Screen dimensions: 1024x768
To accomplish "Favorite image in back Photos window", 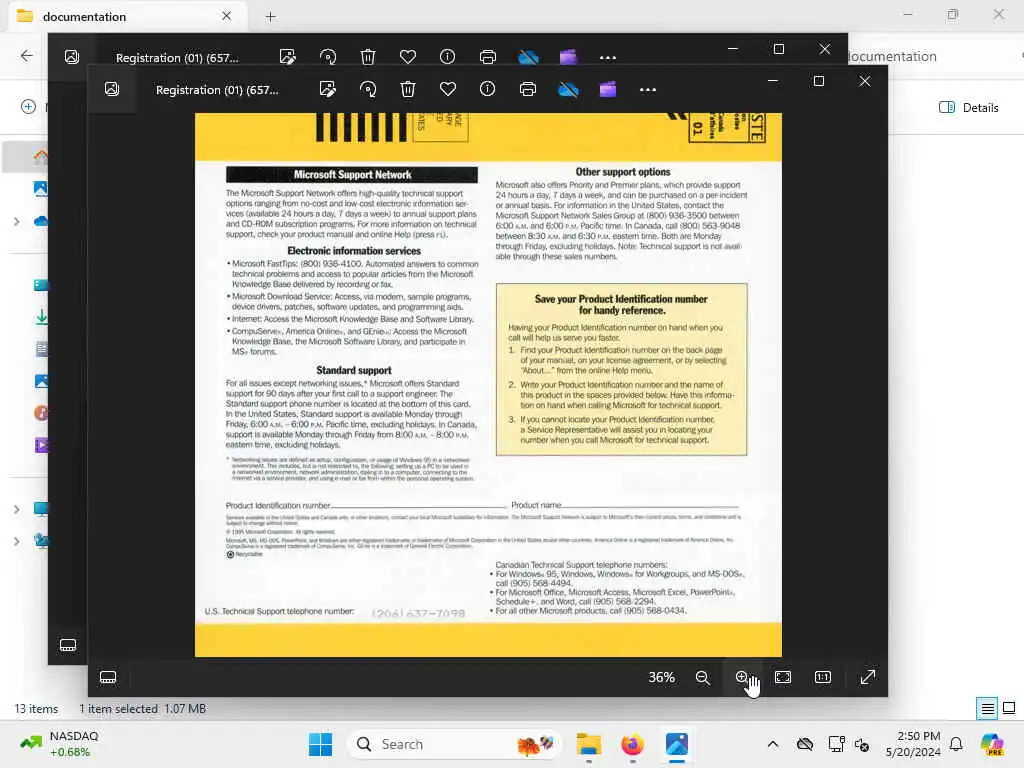I will pos(408,57).
